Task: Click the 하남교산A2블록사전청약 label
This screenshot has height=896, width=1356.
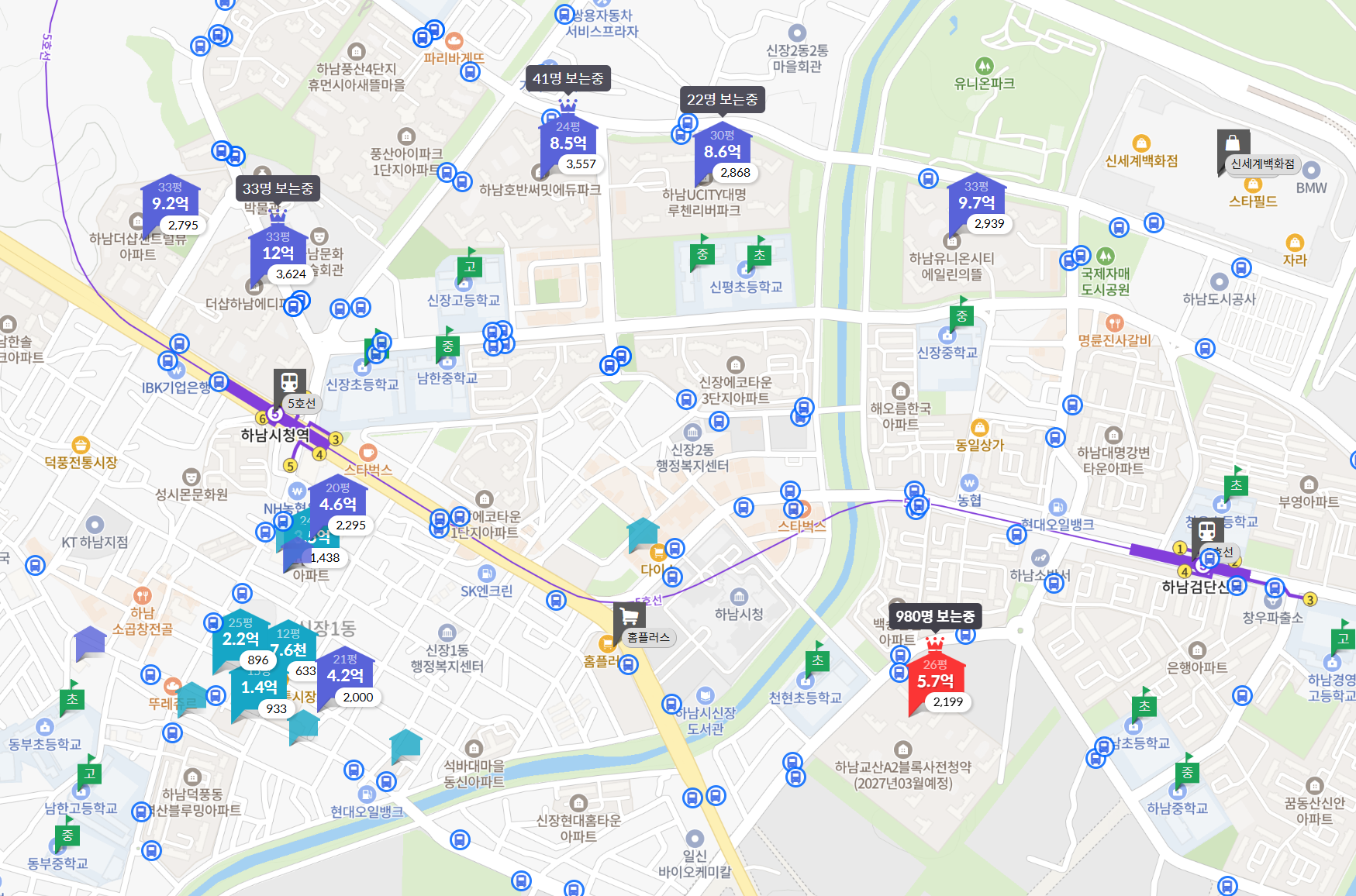Action: tap(903, 775)
